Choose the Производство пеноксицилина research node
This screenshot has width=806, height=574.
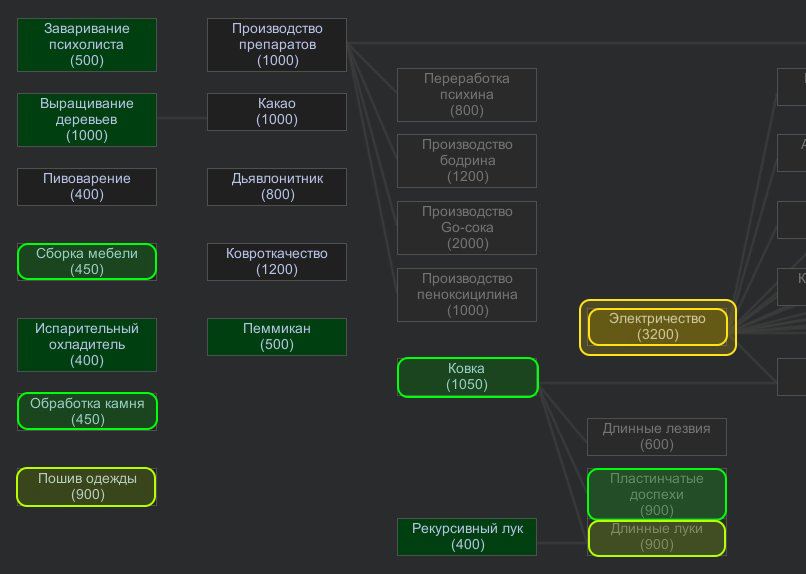click(467, 294)
